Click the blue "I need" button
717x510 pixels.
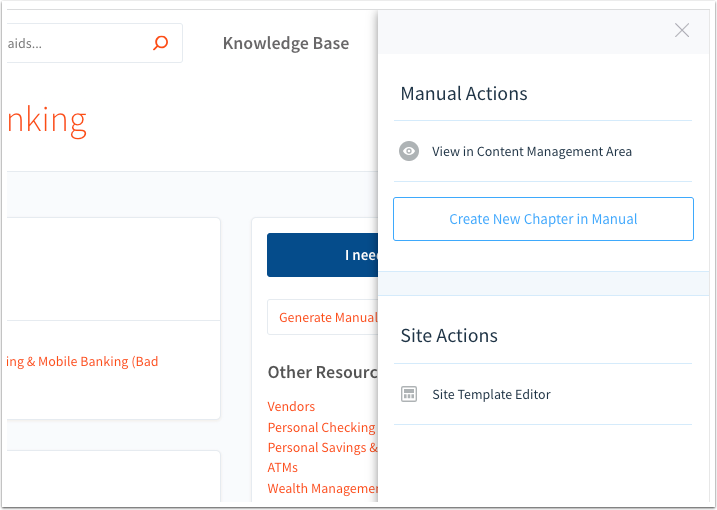(x=322, y=255)
